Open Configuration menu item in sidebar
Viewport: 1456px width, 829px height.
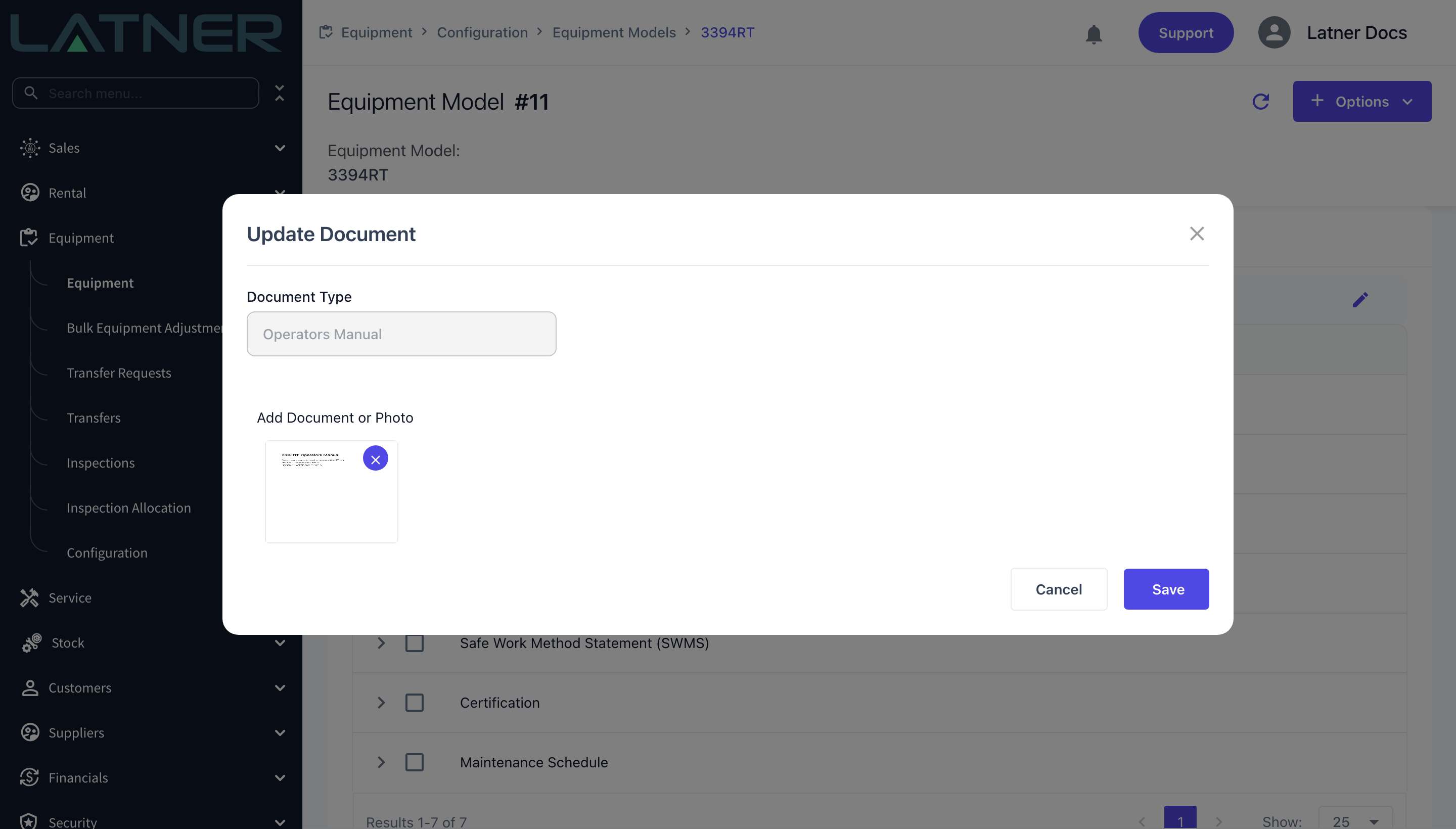(107, 553)
